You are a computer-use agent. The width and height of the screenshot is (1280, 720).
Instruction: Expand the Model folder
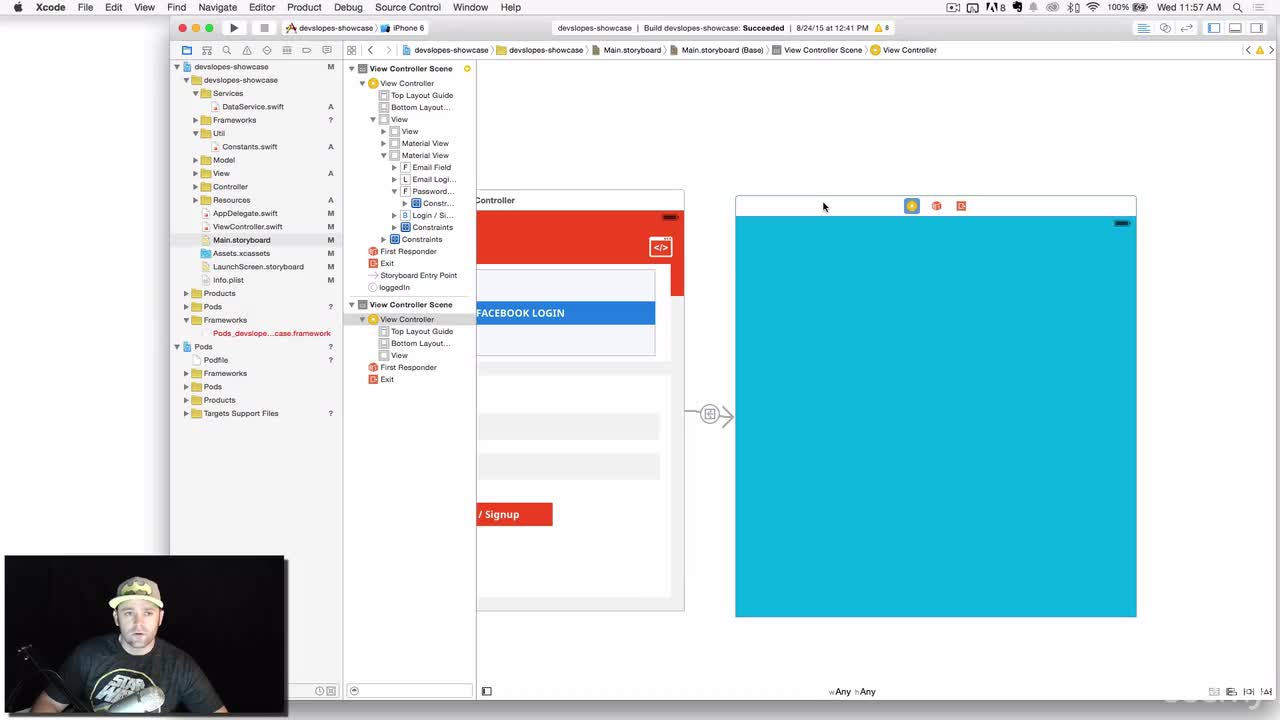(196, 160)
